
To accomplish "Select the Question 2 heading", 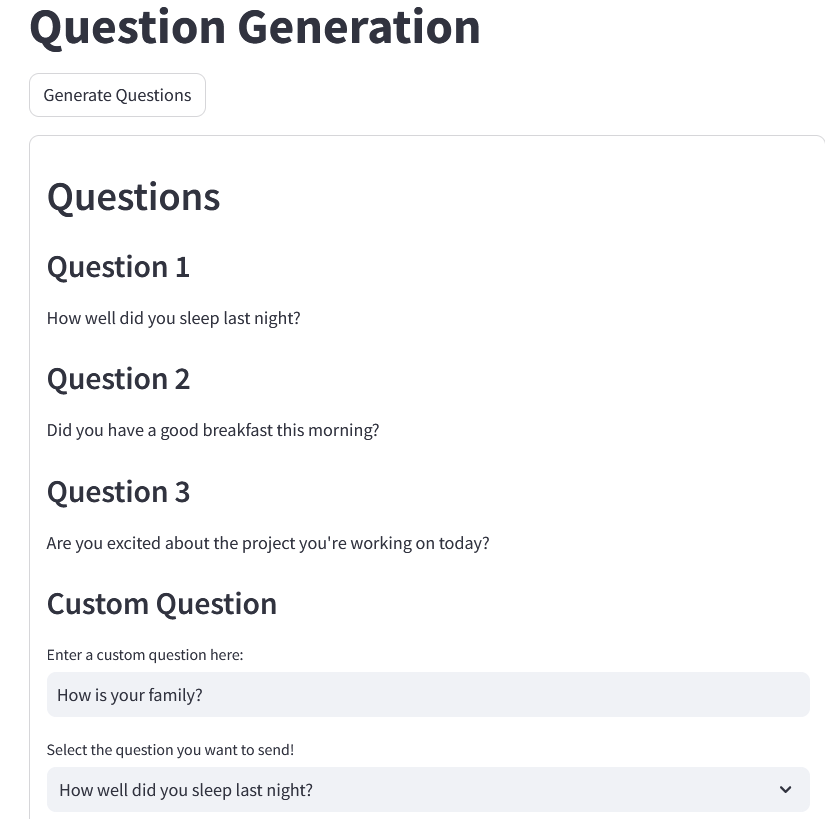I will (x=118, y=379).
